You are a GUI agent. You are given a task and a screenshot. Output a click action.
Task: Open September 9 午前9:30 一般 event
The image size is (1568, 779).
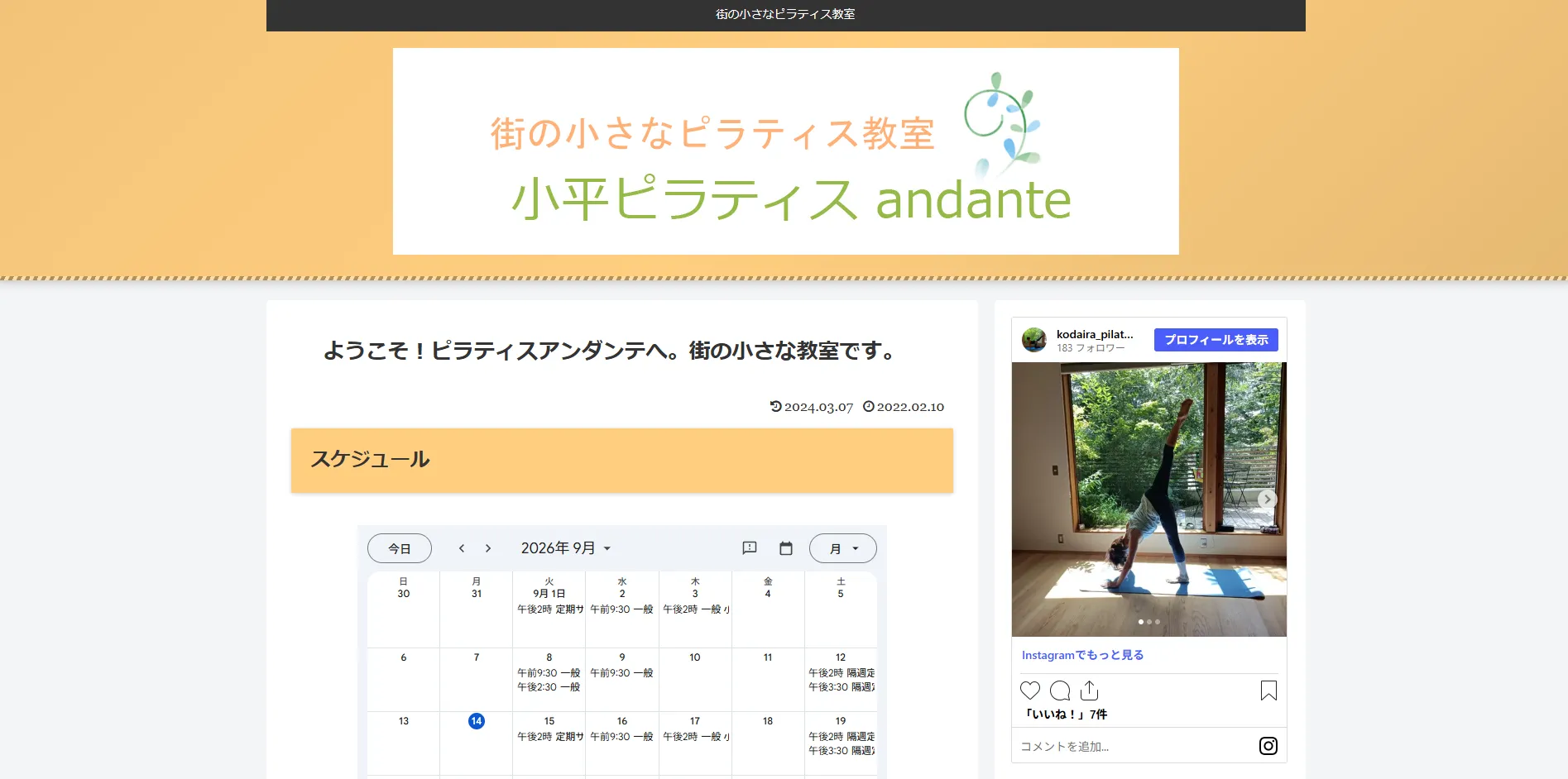point(621,673)
